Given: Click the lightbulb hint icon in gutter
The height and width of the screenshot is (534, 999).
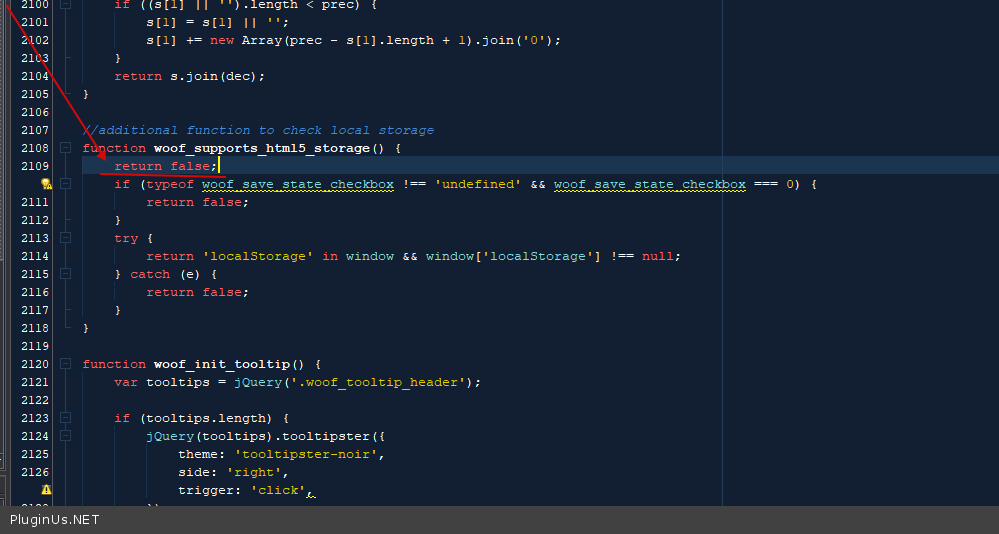Looking at the screenshot, I should [x=46, y=184].
